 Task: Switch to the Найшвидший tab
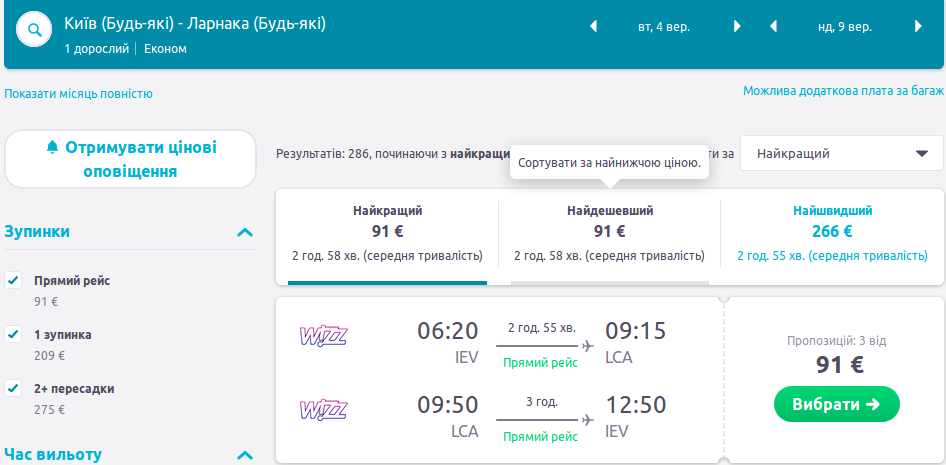point(832,233)
